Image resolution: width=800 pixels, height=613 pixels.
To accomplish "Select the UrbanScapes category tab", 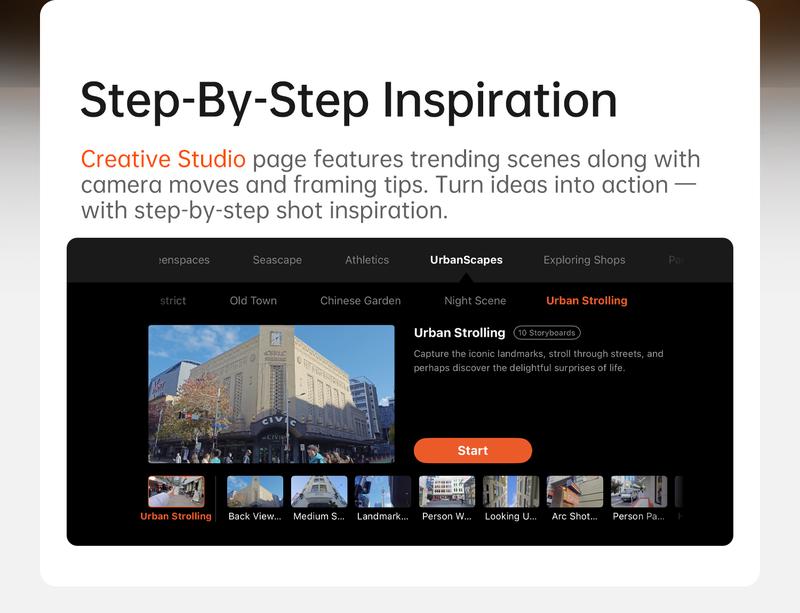I will coord(466,260).
